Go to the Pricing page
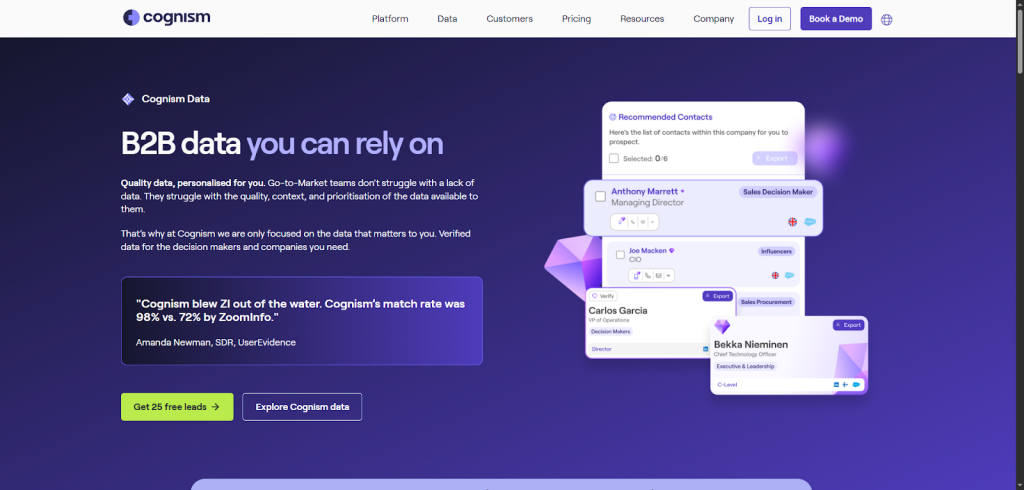This screenshot has width=1024, height=490. click(576, 19)
